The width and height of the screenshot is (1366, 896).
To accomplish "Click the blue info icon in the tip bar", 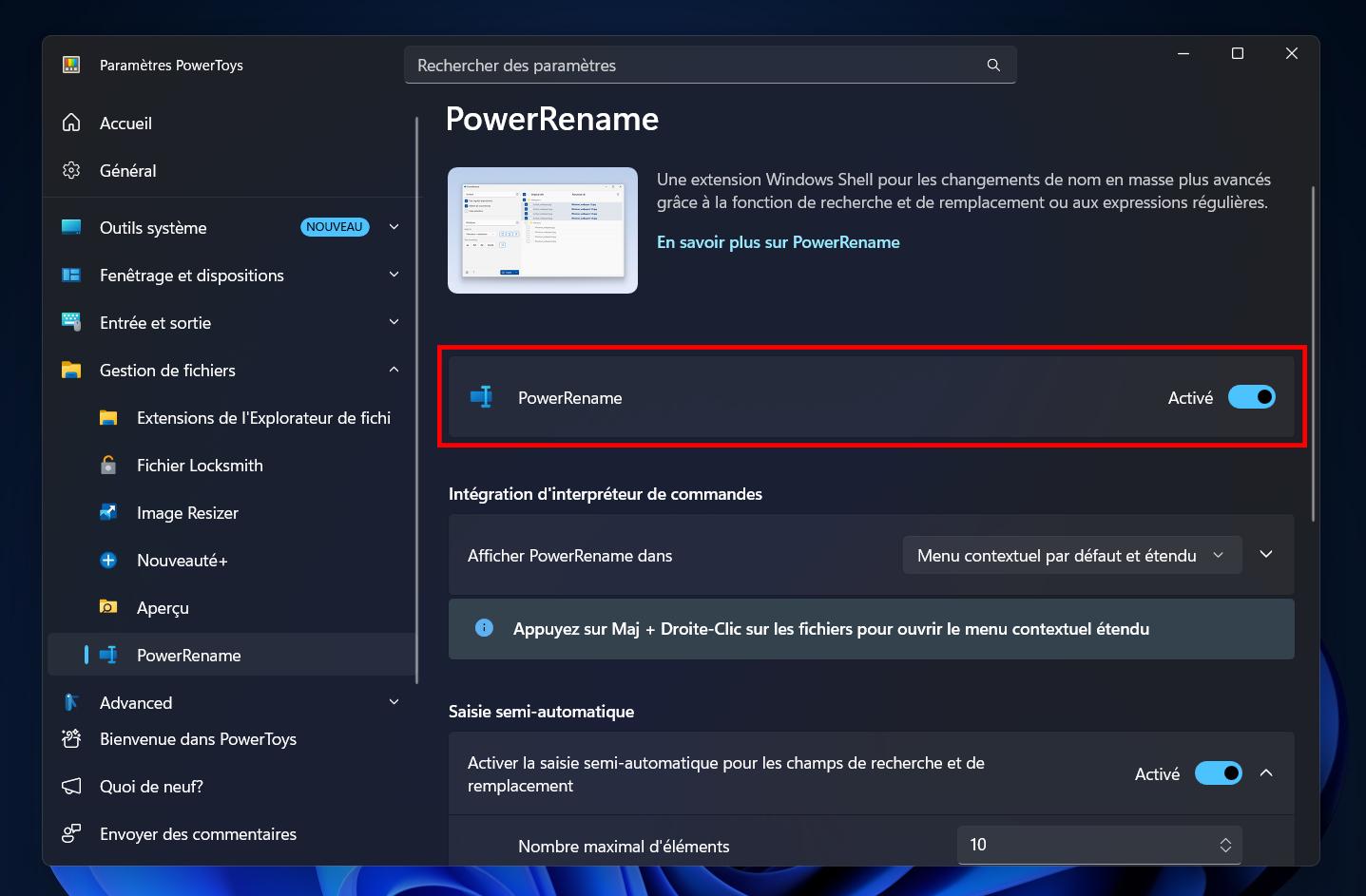I will 484,627.
